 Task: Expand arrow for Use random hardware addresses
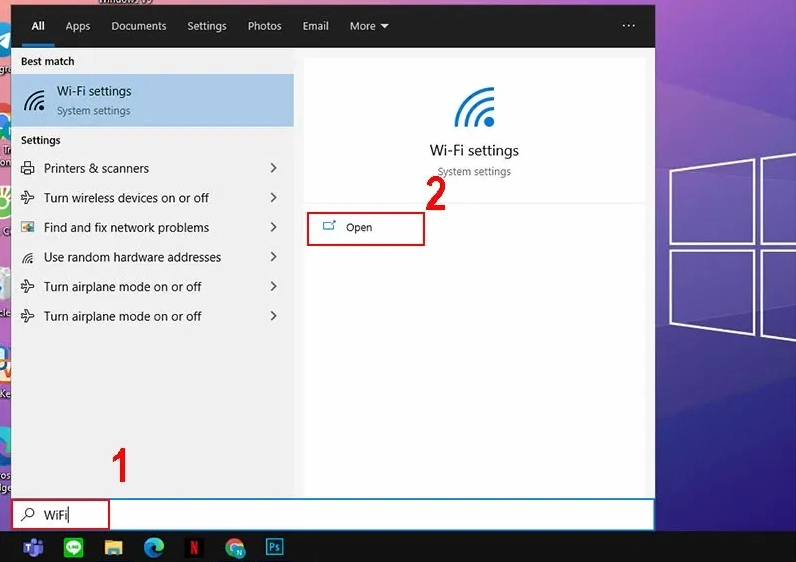(274, 257)
